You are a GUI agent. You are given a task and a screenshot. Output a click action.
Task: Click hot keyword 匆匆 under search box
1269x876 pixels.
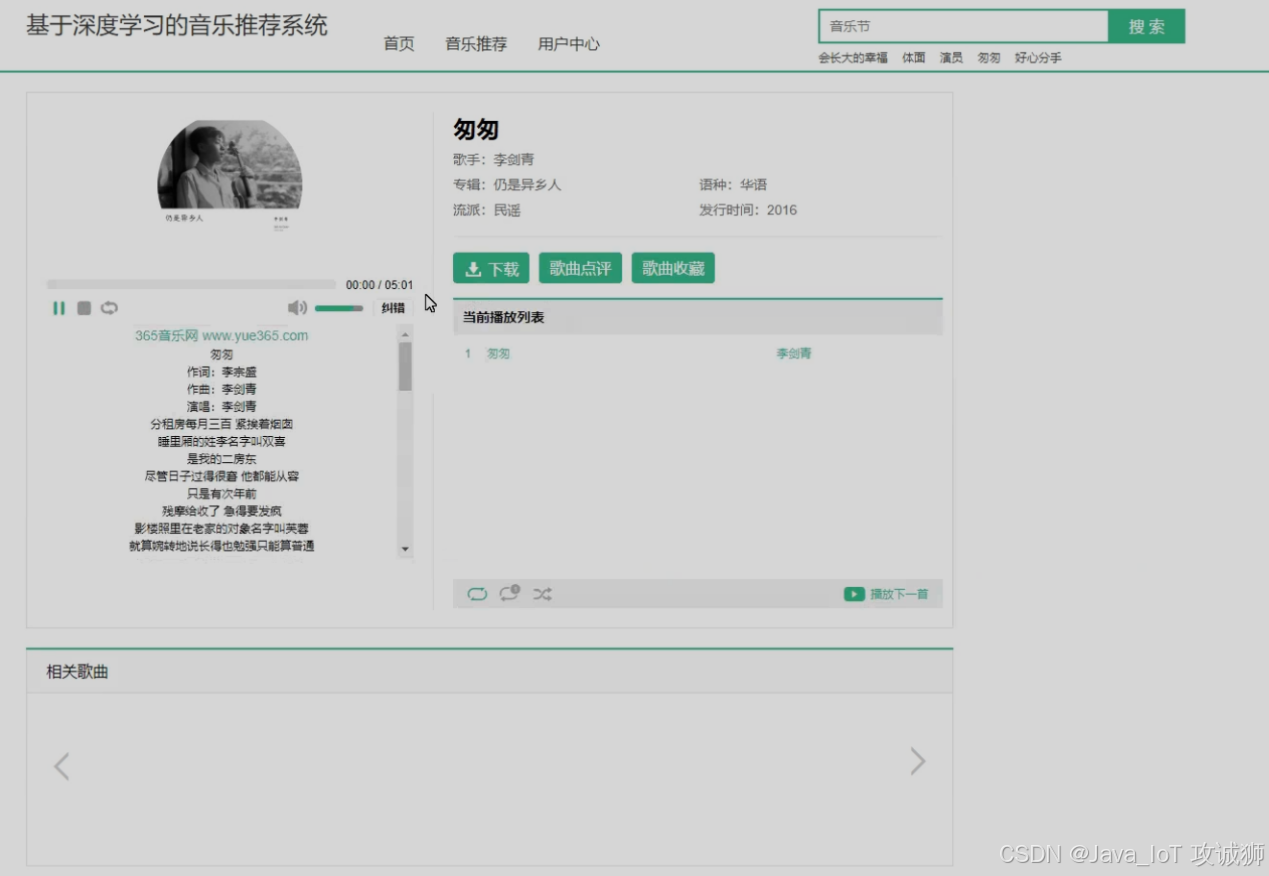[x=989, y=58]
